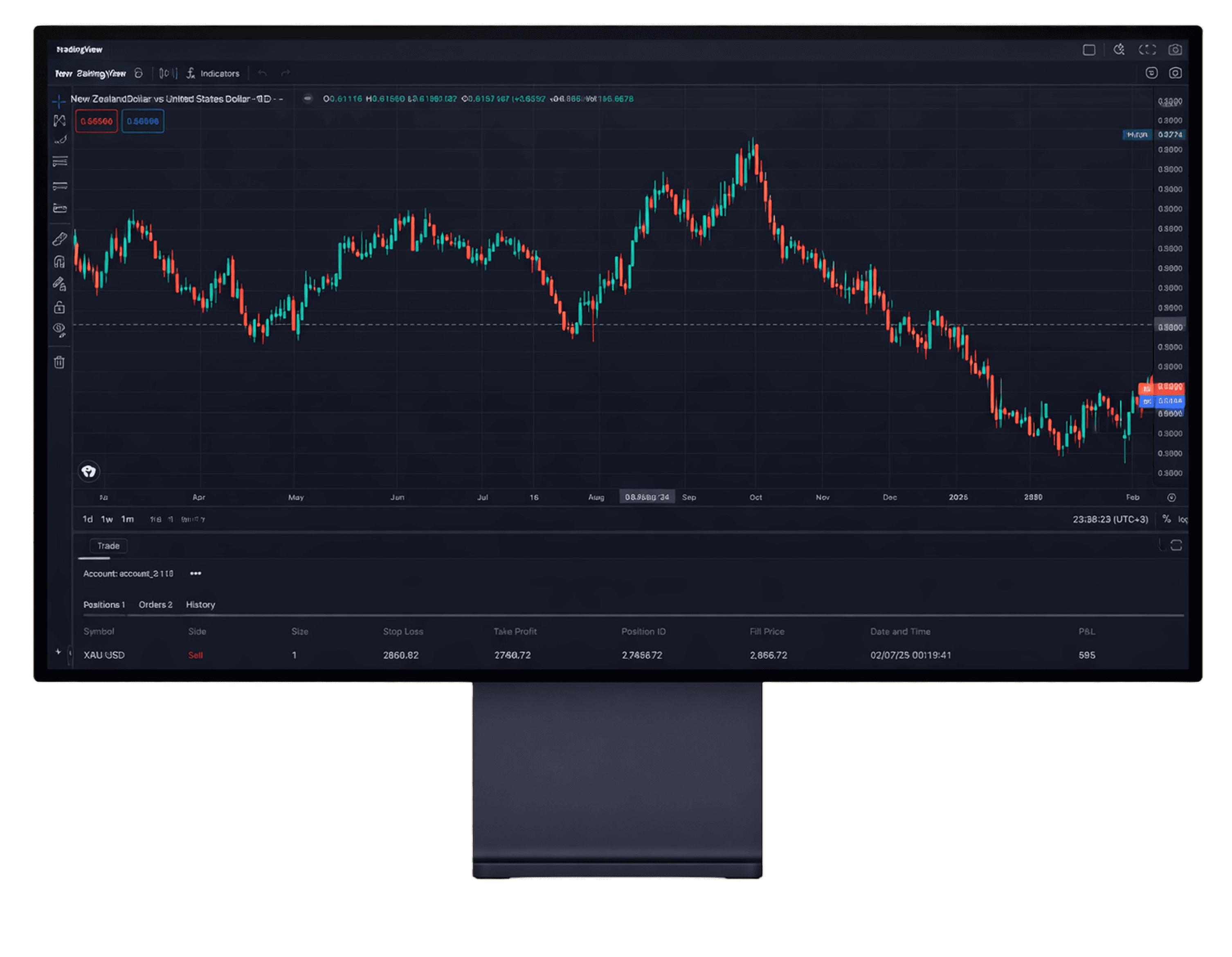
Task: Select the 1w timeframe range
Action: 107,519
